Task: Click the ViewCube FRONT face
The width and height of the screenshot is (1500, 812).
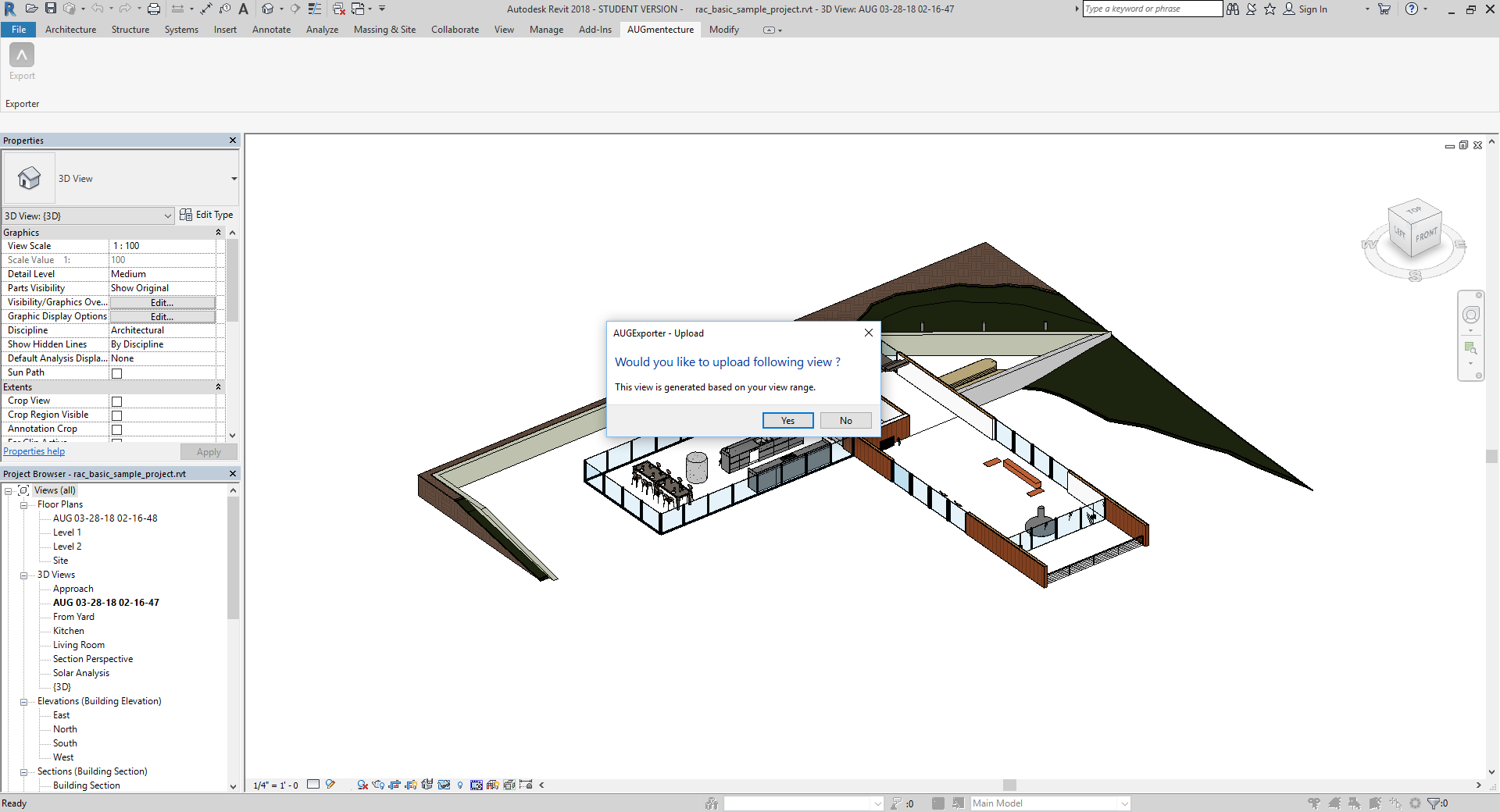Action: pyautogui.click(x=1426, y=235)
